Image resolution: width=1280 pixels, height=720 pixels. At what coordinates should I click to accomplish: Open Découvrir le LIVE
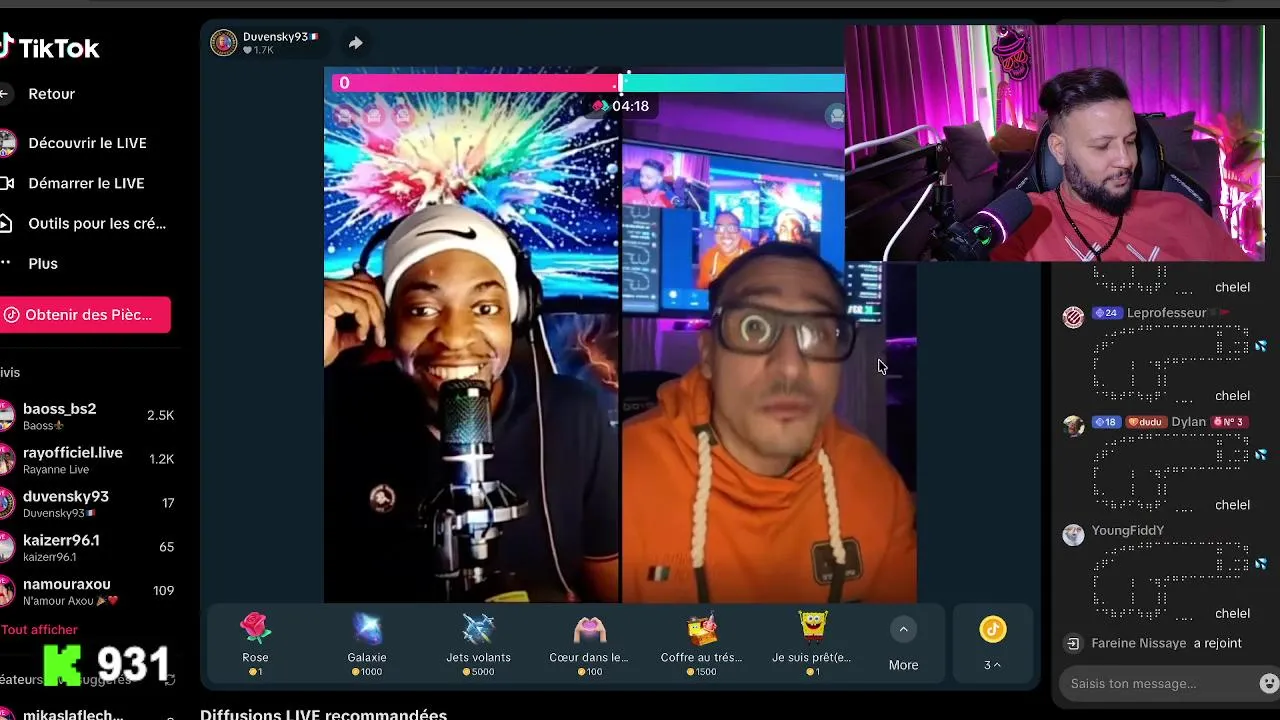[x=75, y=143]
